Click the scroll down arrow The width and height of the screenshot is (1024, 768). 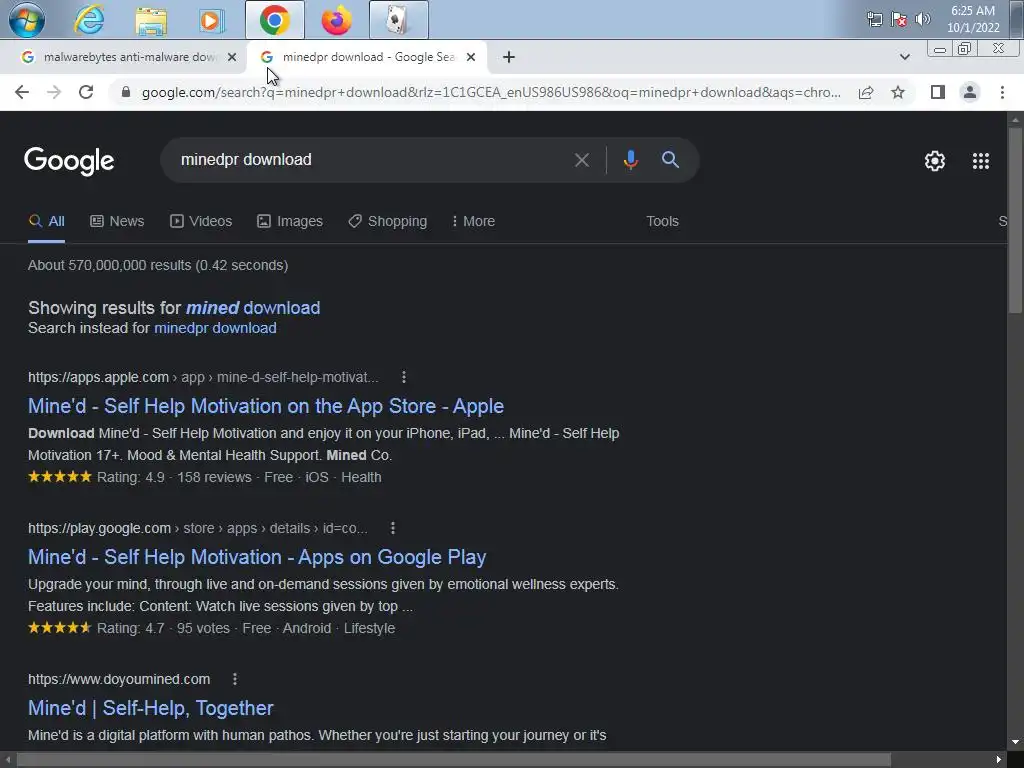pyautogui.click(x=1015, y=742)
